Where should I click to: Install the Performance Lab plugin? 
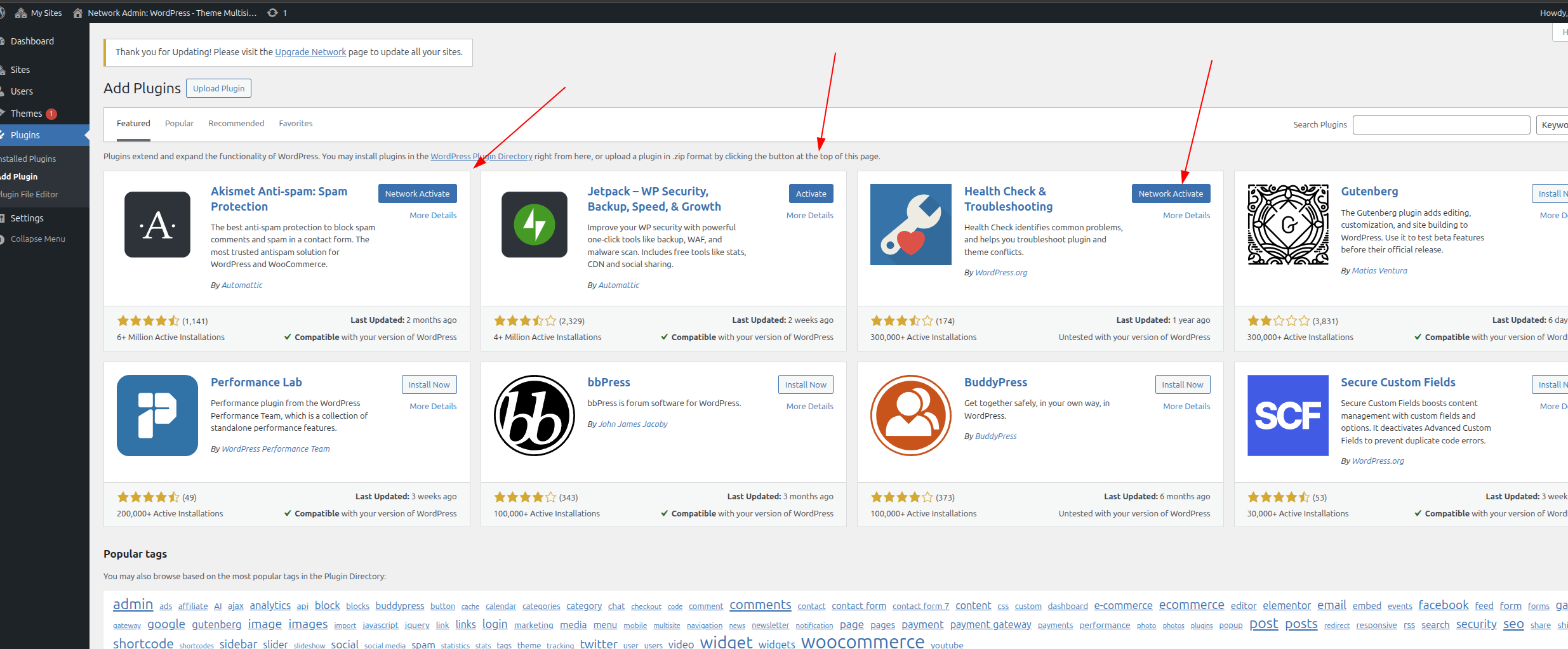[x=429, y=385]
